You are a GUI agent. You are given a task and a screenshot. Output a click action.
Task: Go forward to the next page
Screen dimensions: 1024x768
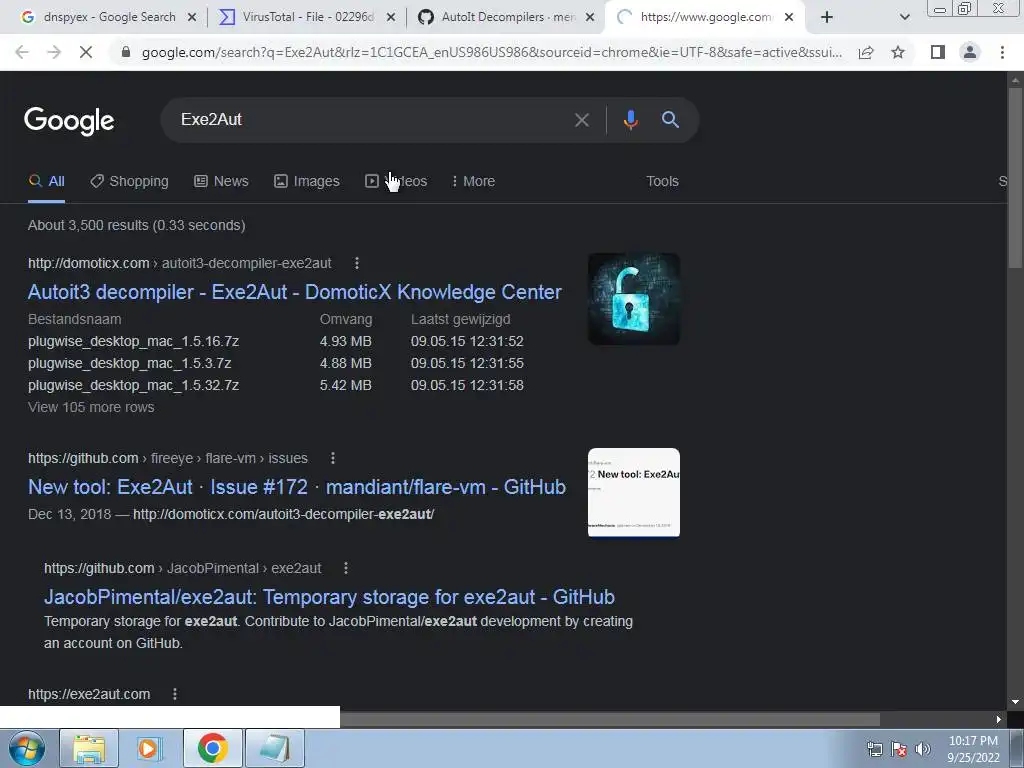54,52
